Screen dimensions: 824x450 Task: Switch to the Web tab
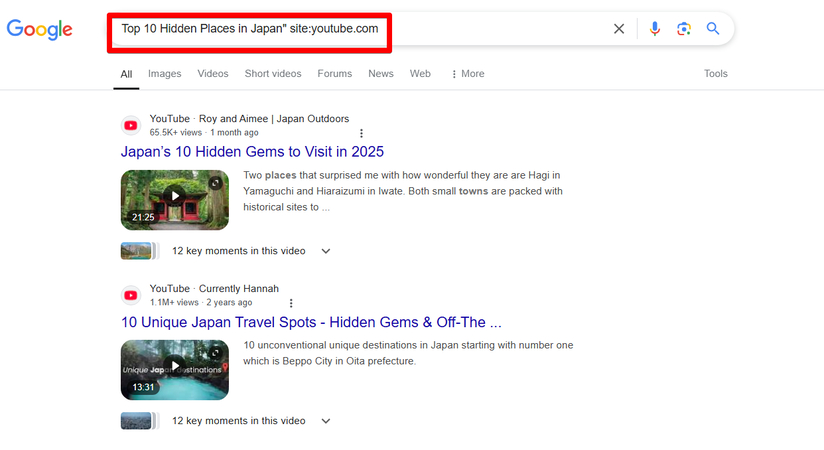click(x=420, y=74)
